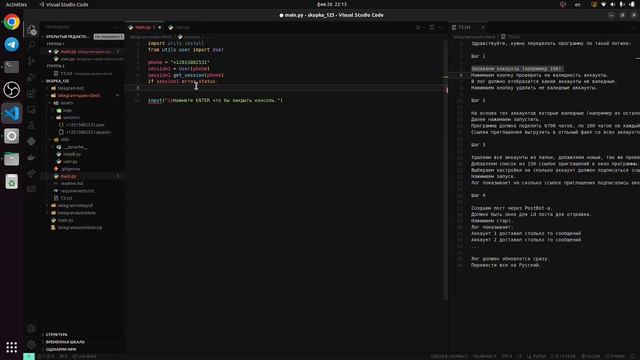Open Terminal from the dock
Screen dimensions: 640x360
point(11,67)
